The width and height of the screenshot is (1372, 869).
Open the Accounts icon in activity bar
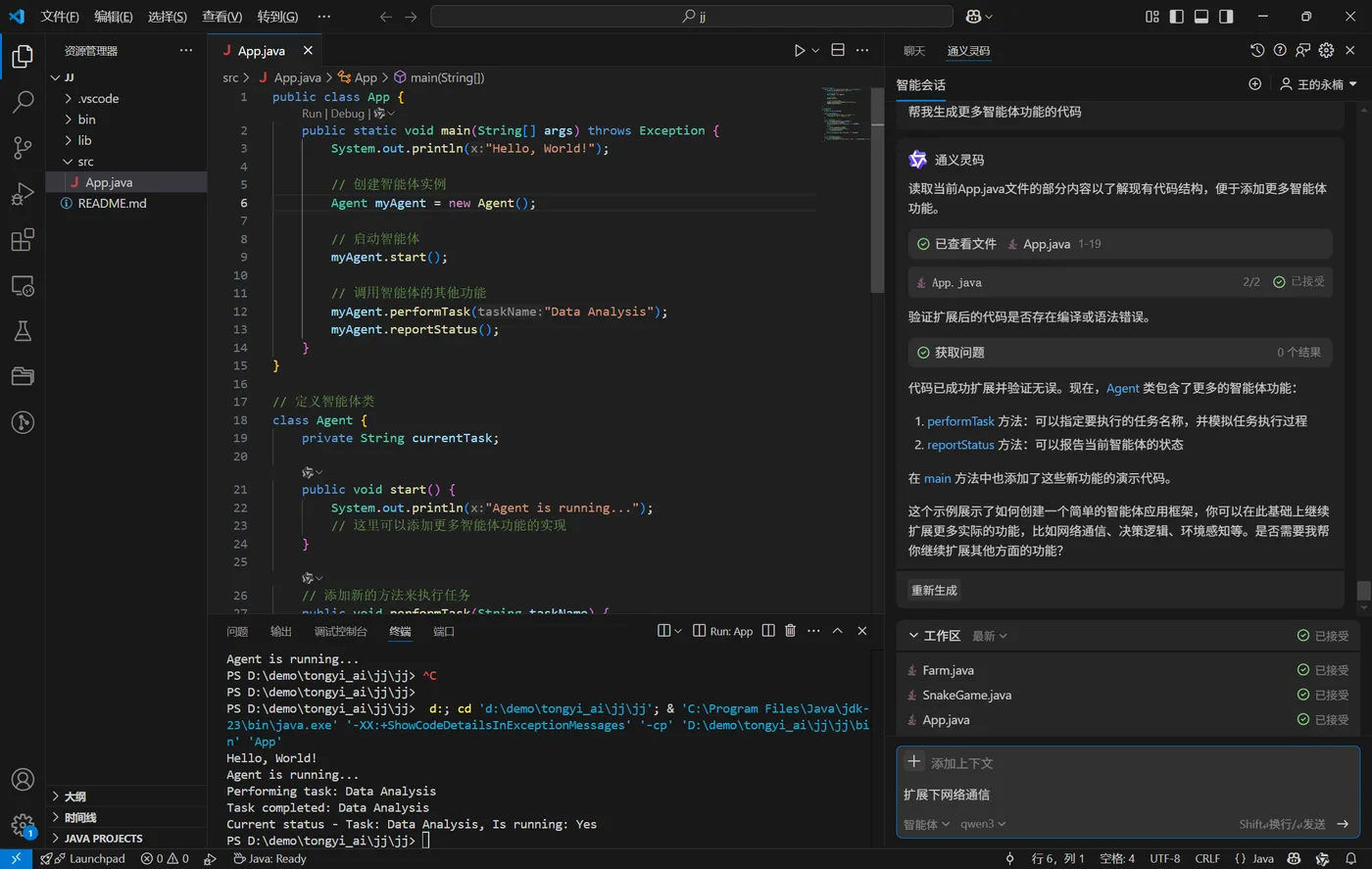(x=23, y=780)
